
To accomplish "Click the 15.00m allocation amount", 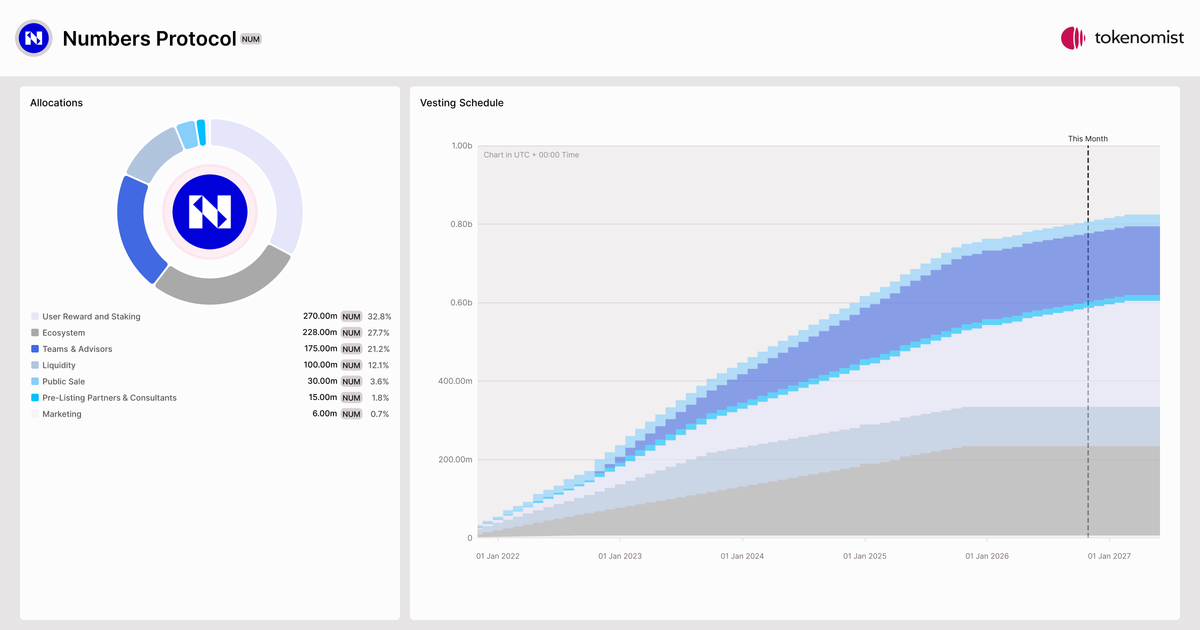I will click(322, 398).
